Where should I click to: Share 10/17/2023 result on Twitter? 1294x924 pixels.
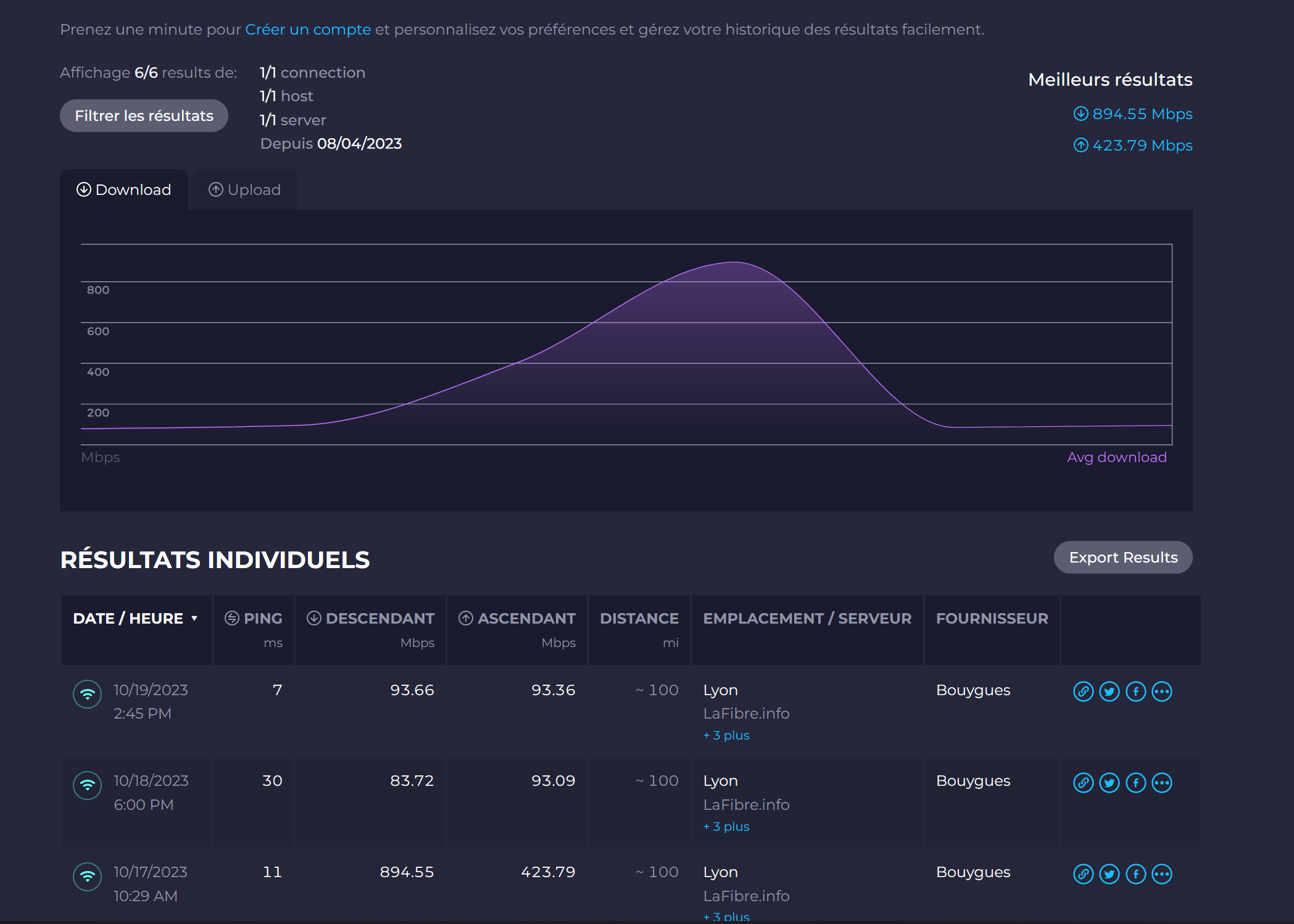[1109, 874]
